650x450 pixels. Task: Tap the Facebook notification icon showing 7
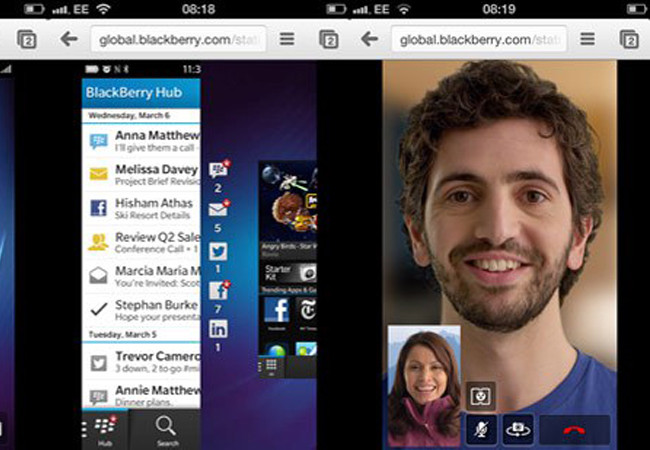pos(219,290)
